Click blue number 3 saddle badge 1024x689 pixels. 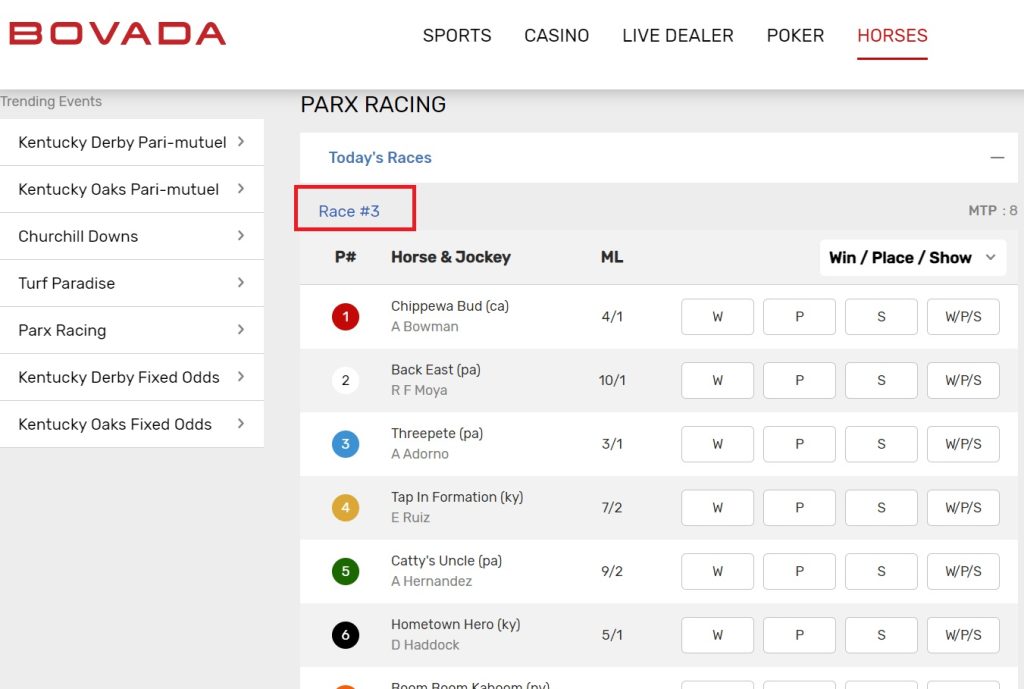(x=345, y=444)
